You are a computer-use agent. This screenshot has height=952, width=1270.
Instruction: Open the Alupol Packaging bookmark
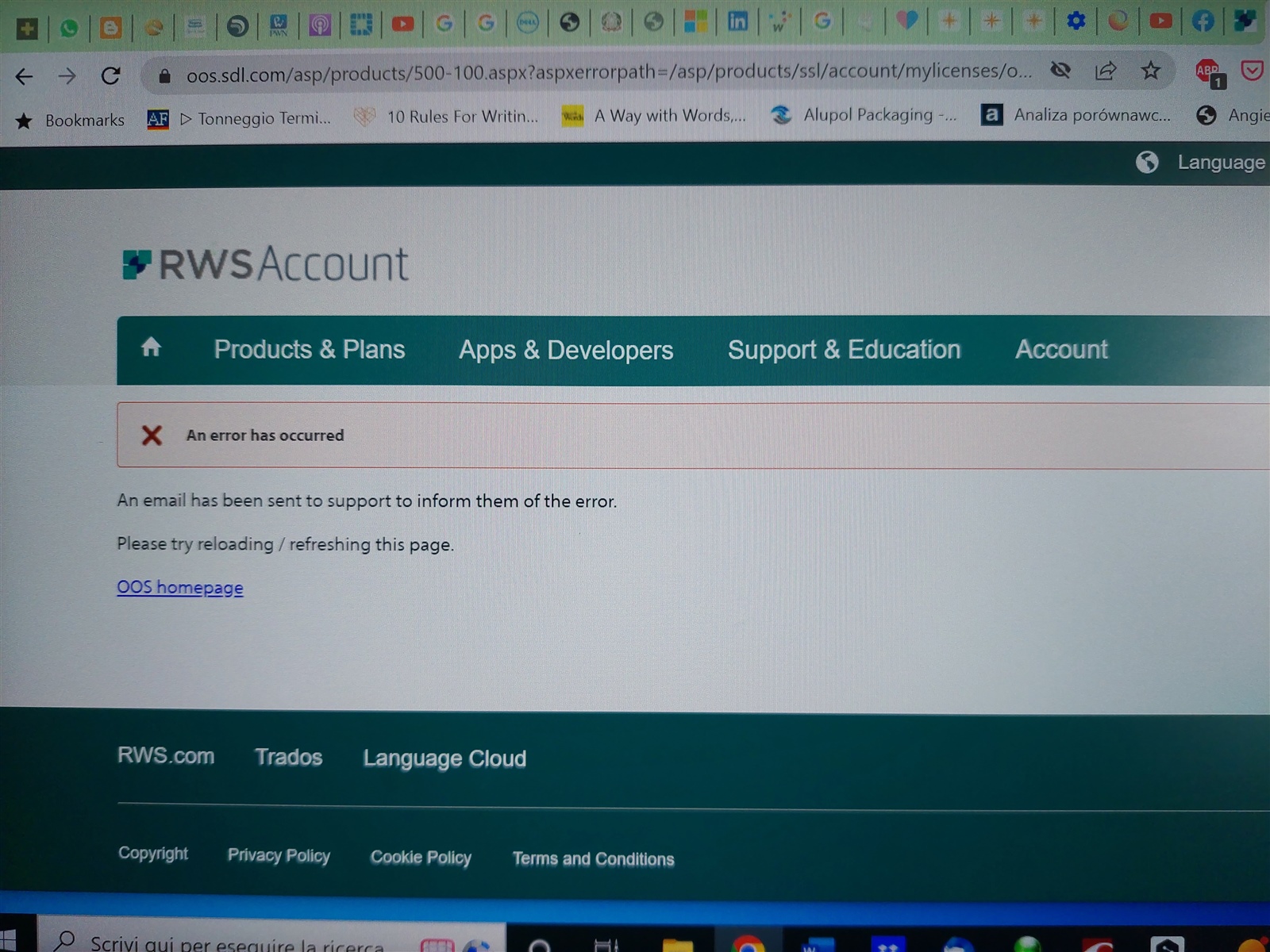click(x=864, y=115)
